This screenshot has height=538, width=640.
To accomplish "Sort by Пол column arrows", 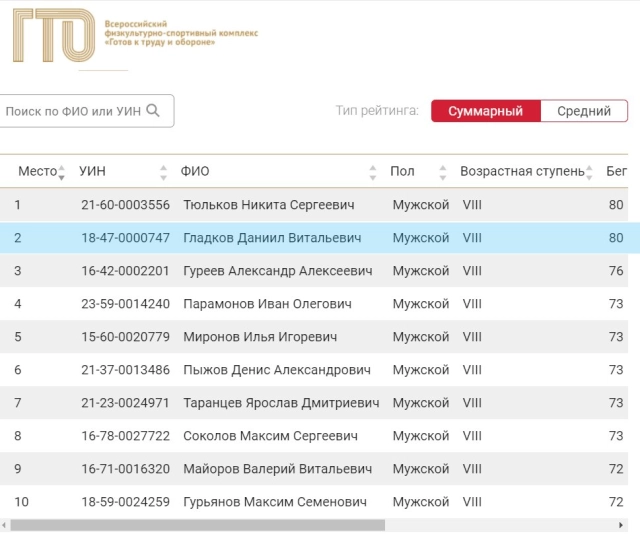I will click(x=443, y=172).
